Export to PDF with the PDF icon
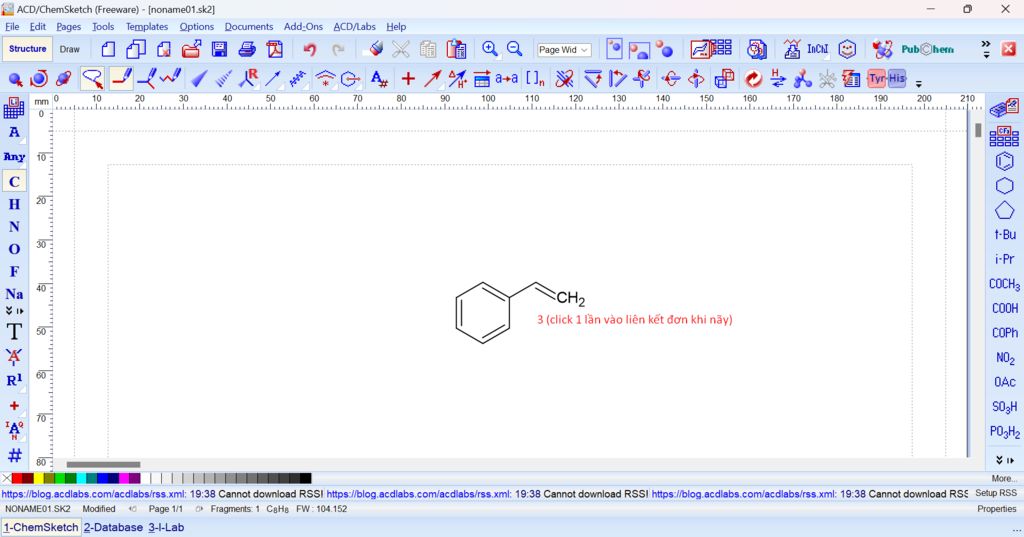The height and width of the screenshot is (537, 1024). 274,49
